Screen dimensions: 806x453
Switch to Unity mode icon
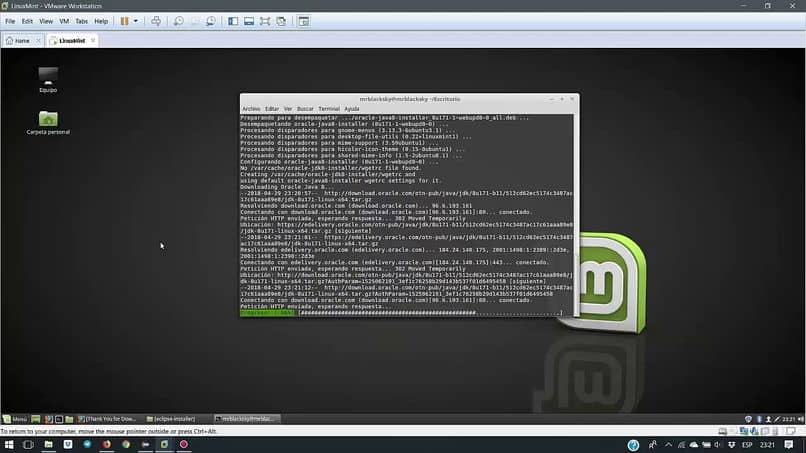(x=281, y=21)
